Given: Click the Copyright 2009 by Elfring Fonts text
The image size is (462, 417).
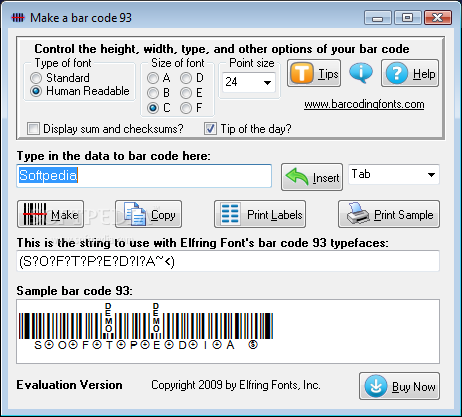Looking at the screenshot, I should coord(236,385).
